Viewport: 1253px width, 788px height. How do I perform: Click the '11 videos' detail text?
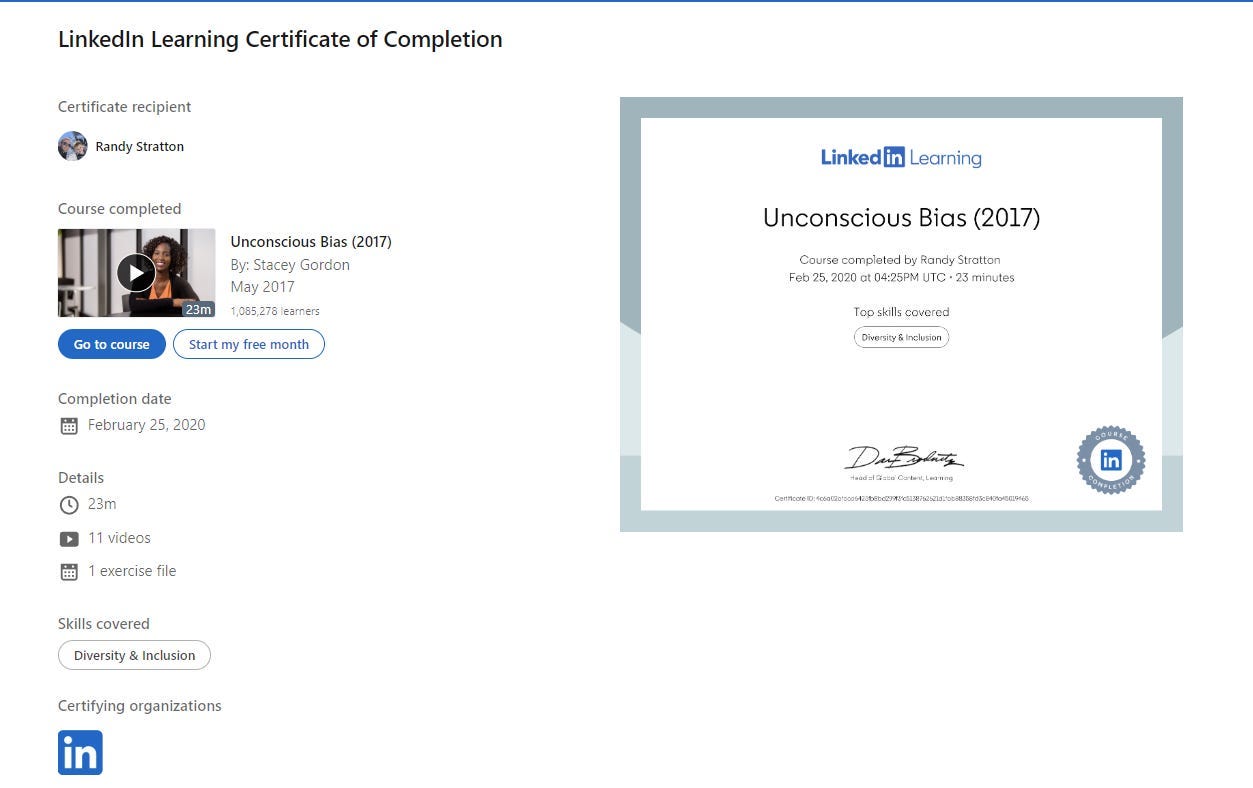click(x=119, y=538)
